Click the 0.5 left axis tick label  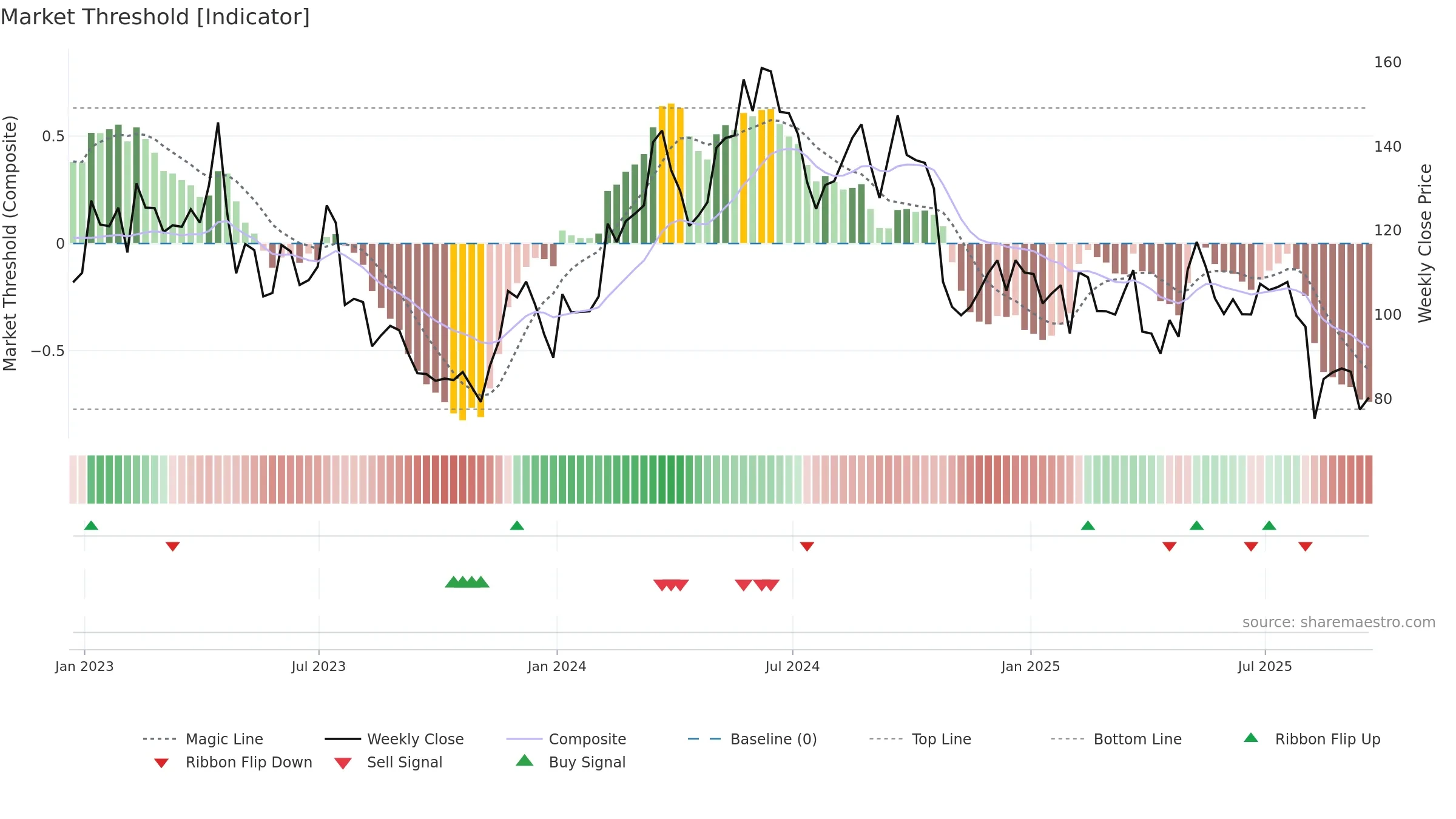point(53,136)
